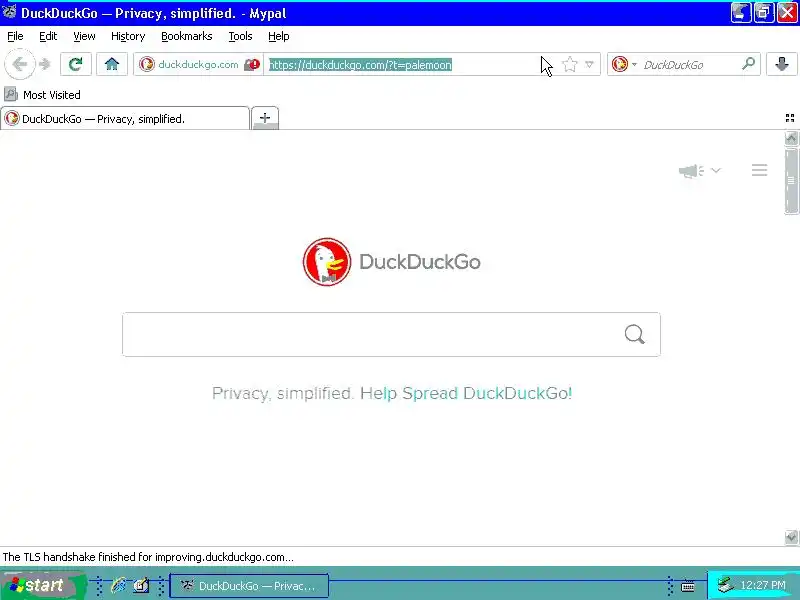
Task: Follow the Help Spread DuckDuckGo! link
Action: pos(466,393)
